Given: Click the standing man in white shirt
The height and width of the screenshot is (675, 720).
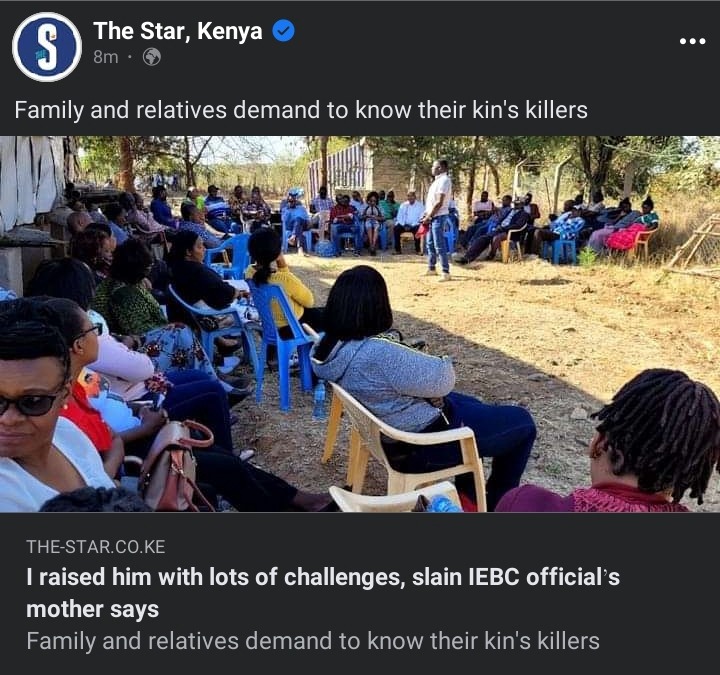Looking at the screenshot, I should pyautogui.click(x=438, y=218).
